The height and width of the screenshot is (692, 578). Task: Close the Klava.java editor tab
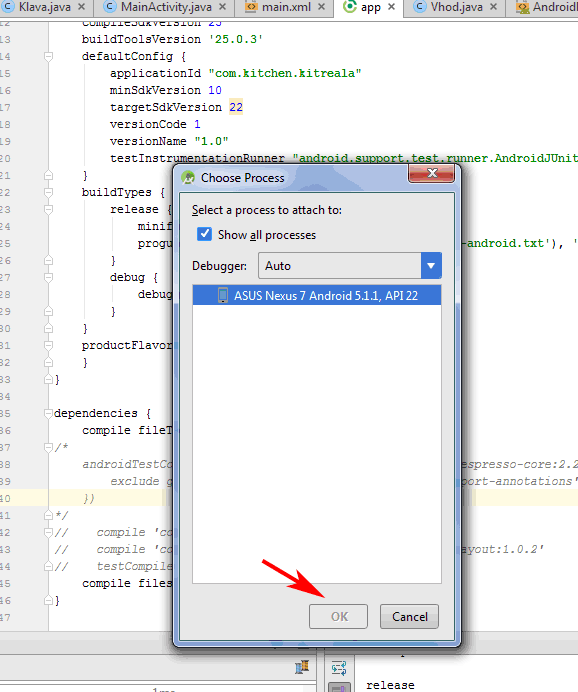pyautogui.click(x=81, y=7)
